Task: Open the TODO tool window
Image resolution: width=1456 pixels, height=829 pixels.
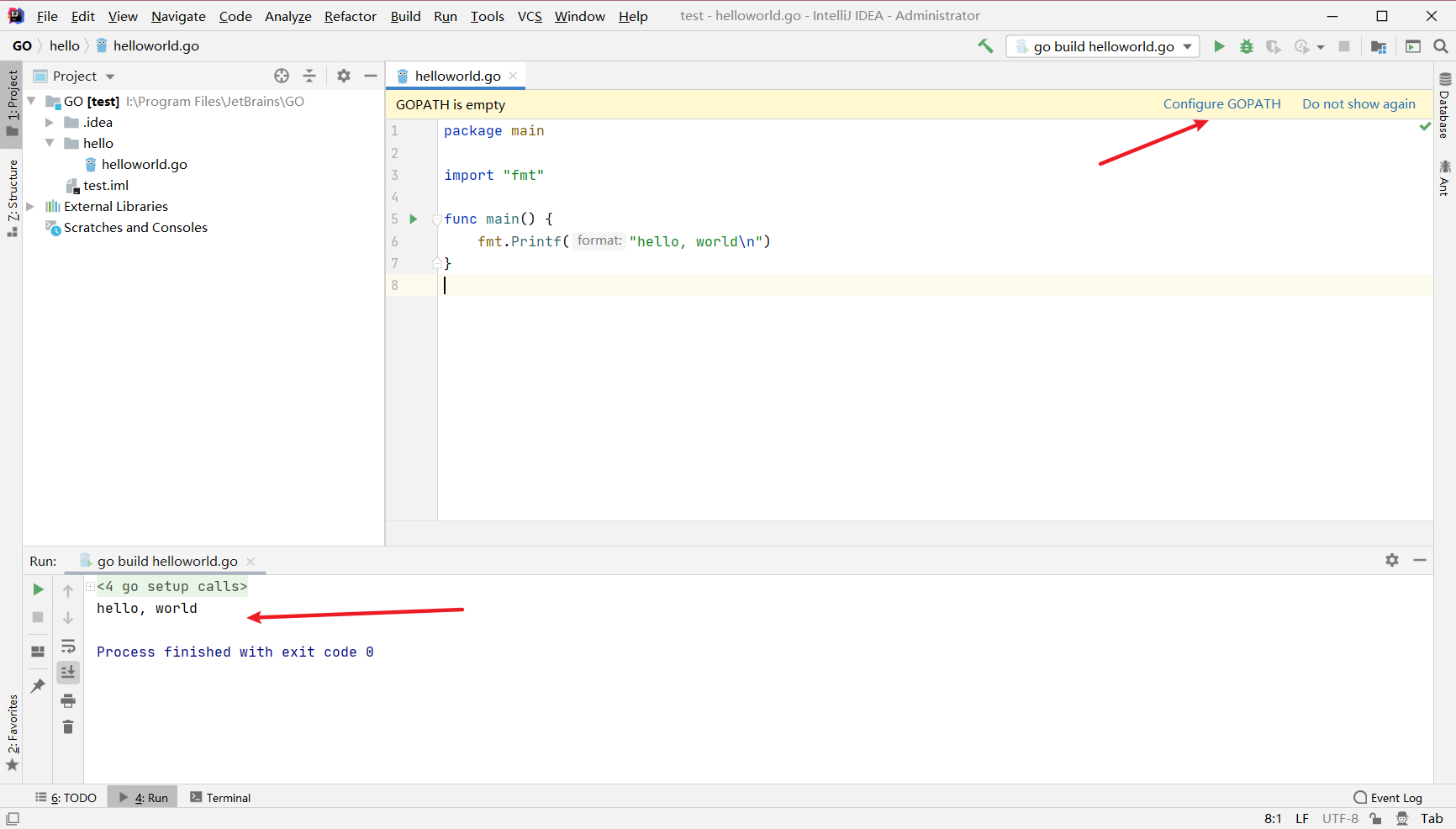Action: [66, 797]
